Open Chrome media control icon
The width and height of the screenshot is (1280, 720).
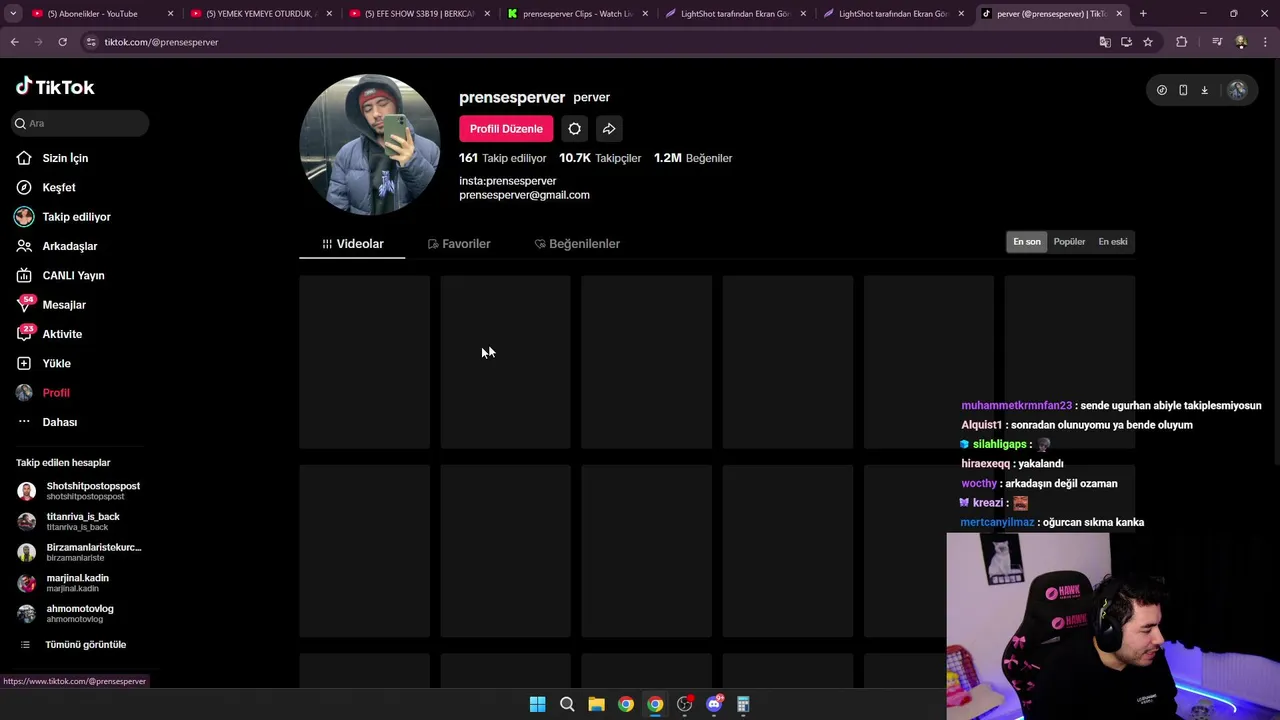point(1216,42)
